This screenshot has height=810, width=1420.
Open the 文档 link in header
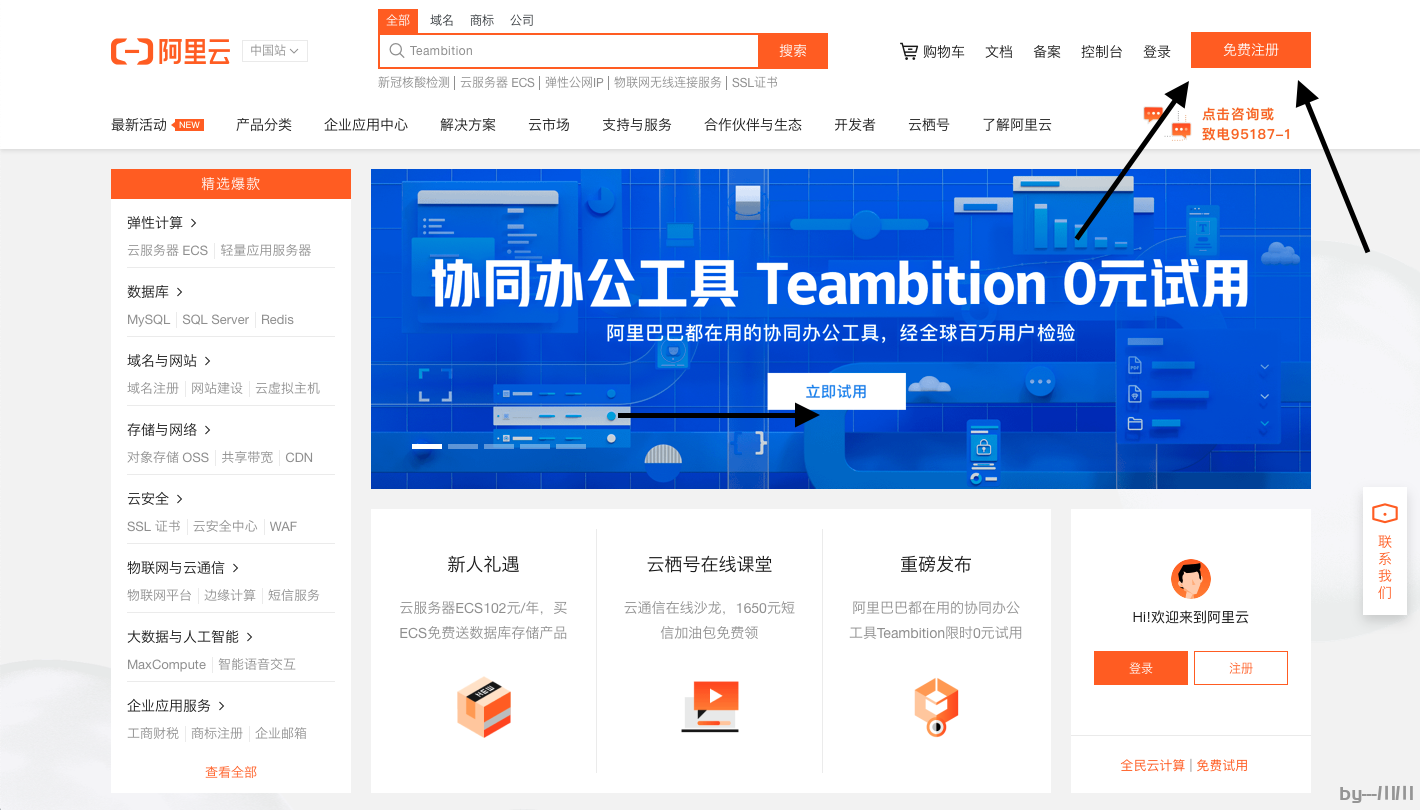[x=999, y=52]
